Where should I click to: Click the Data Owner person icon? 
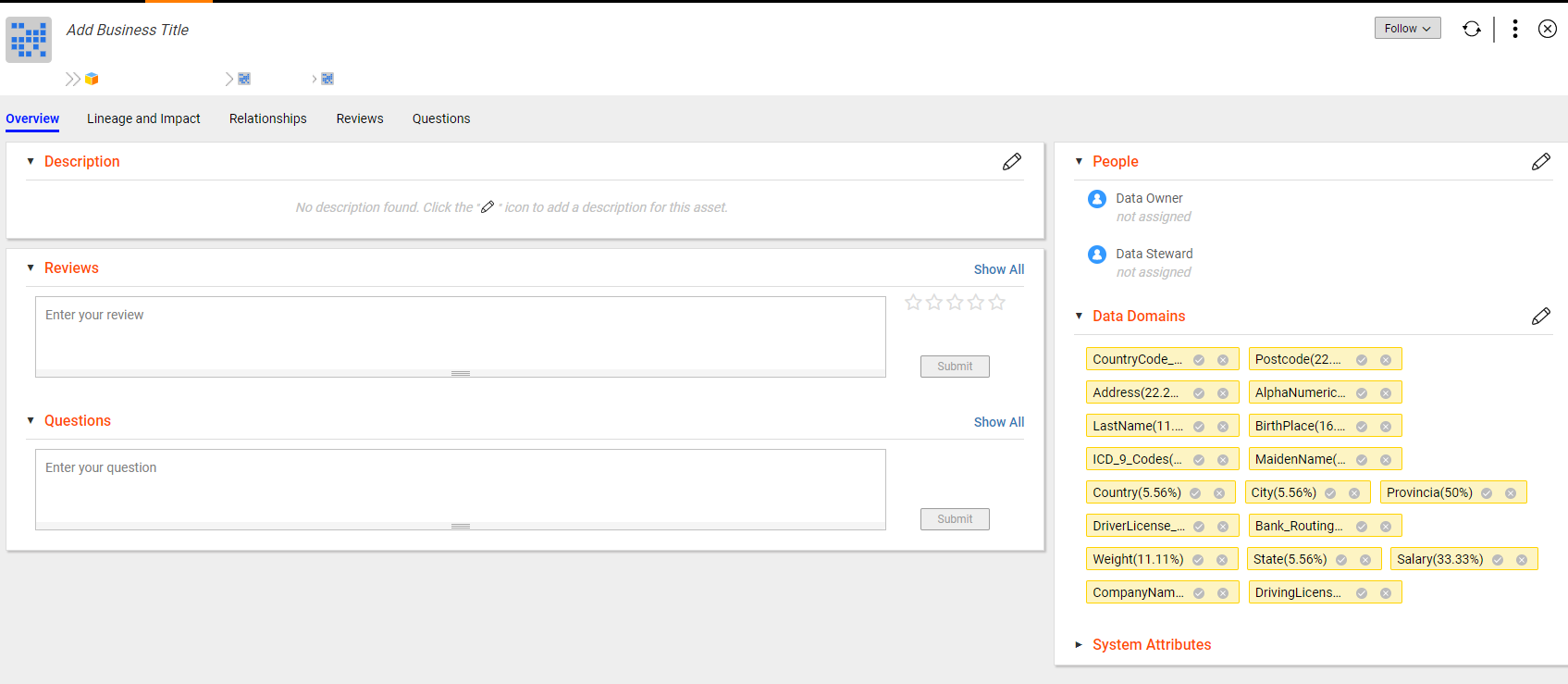tap(1097, 199)
